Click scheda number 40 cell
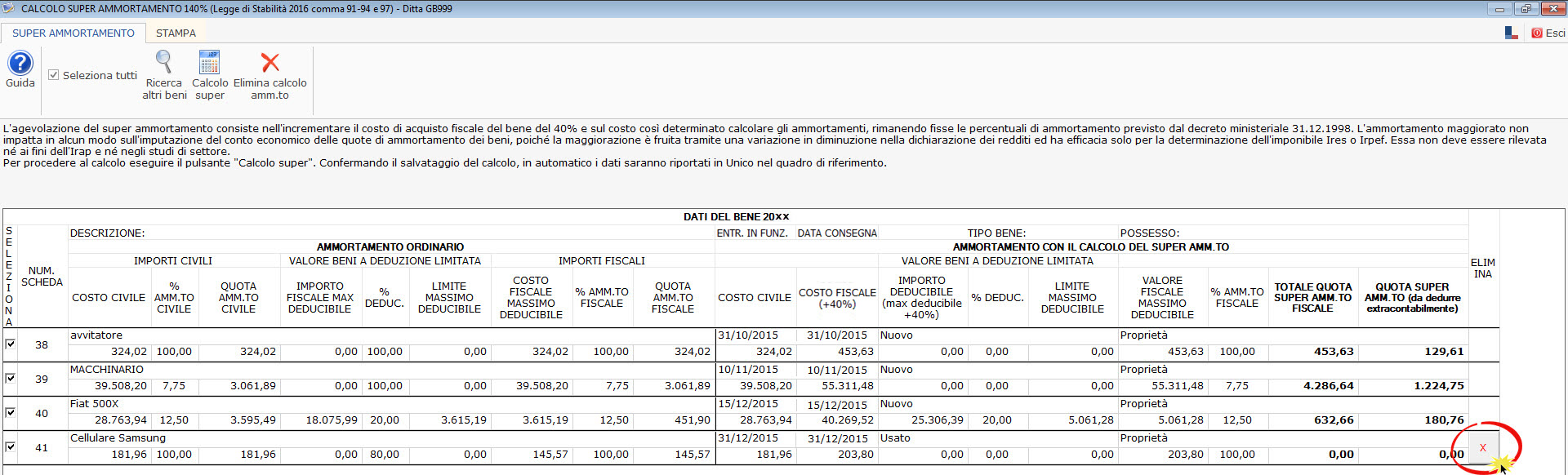 [42, 414]
